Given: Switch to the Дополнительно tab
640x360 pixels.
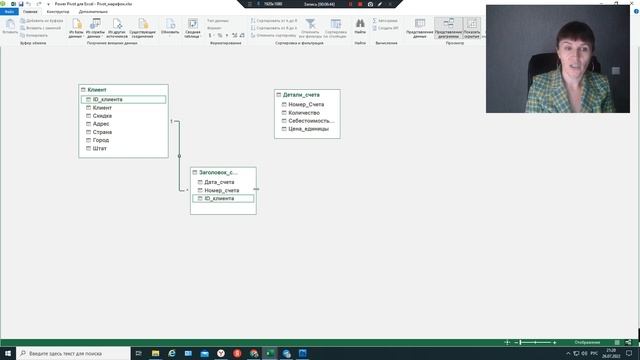Looking at the screenshot, I should tap(93, 12).
